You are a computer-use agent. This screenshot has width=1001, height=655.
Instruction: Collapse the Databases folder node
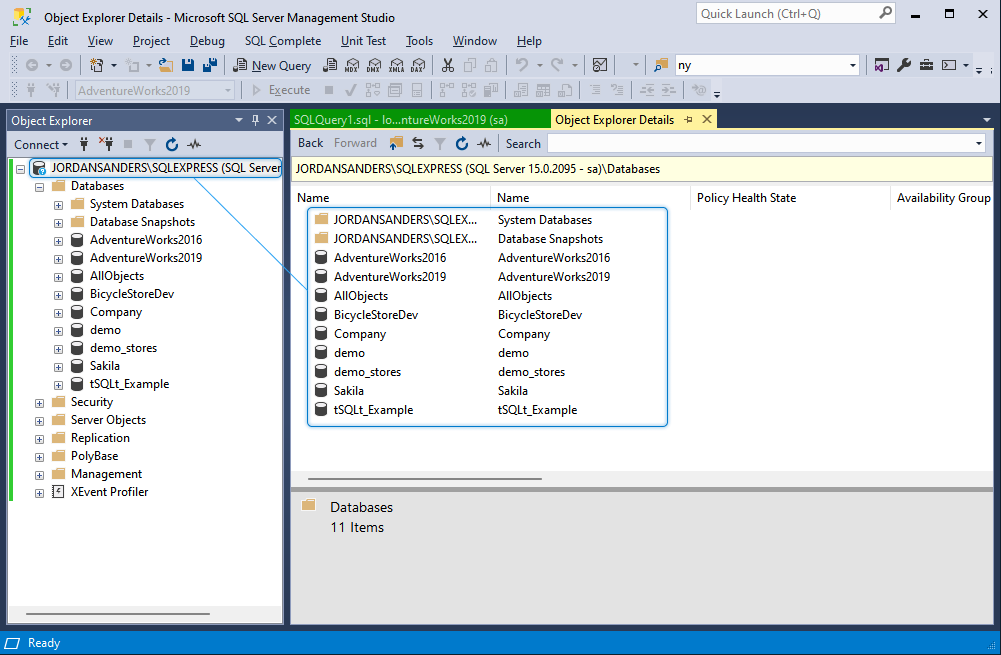point(40,187)
